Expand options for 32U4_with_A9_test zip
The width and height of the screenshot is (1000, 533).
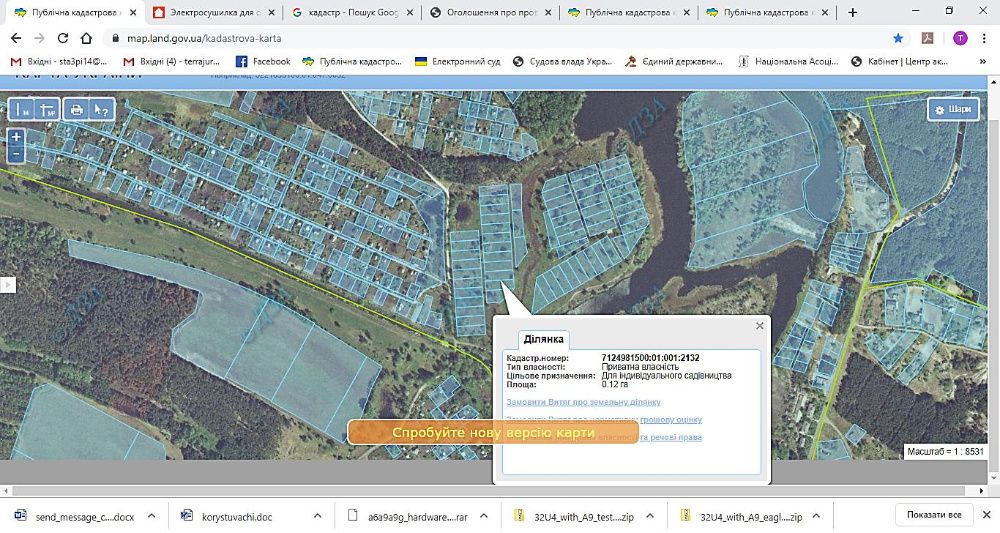[x=650, y=516]
